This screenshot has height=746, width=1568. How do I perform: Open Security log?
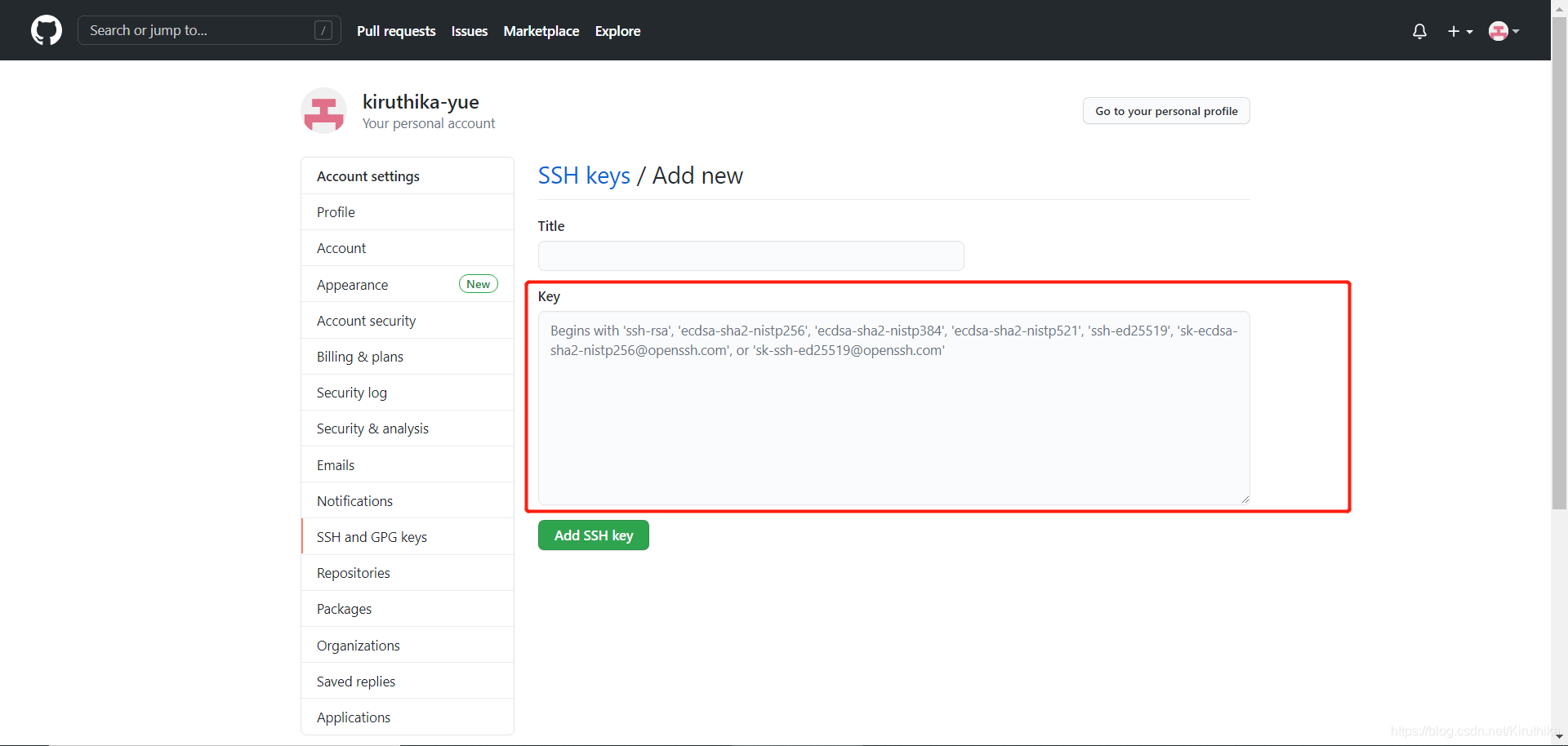408,393
